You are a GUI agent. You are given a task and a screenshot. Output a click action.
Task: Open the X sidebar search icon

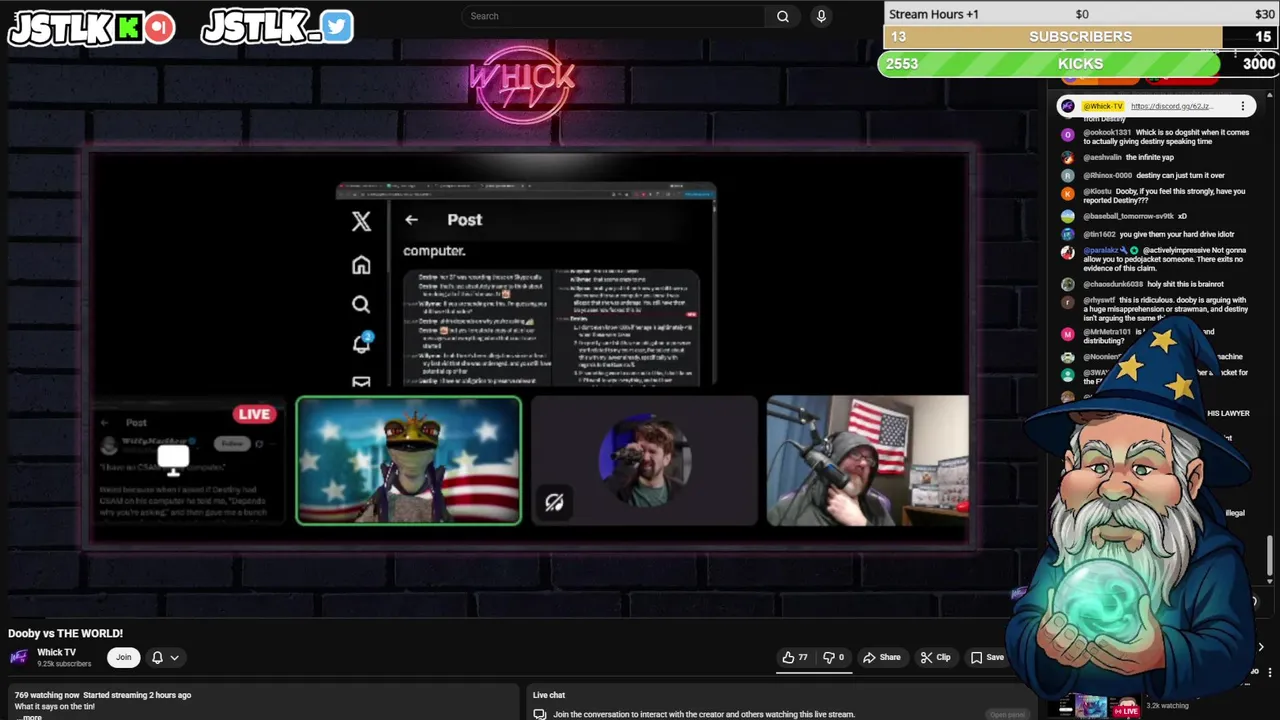[x=361, y=304]
